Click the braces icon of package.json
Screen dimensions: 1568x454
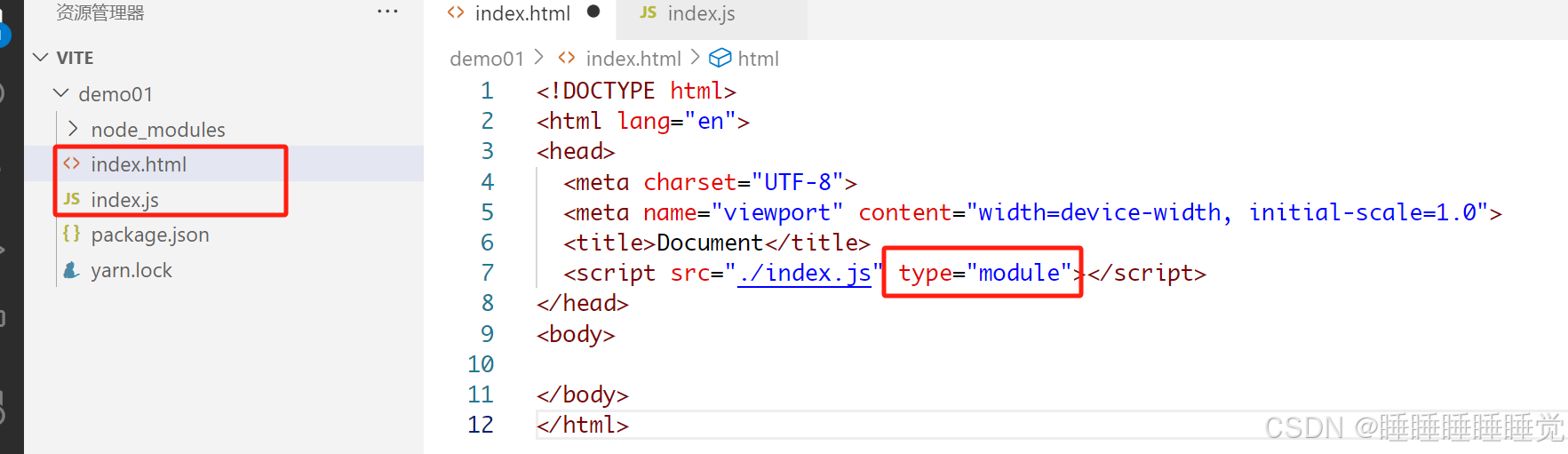(x=72, y=234)
